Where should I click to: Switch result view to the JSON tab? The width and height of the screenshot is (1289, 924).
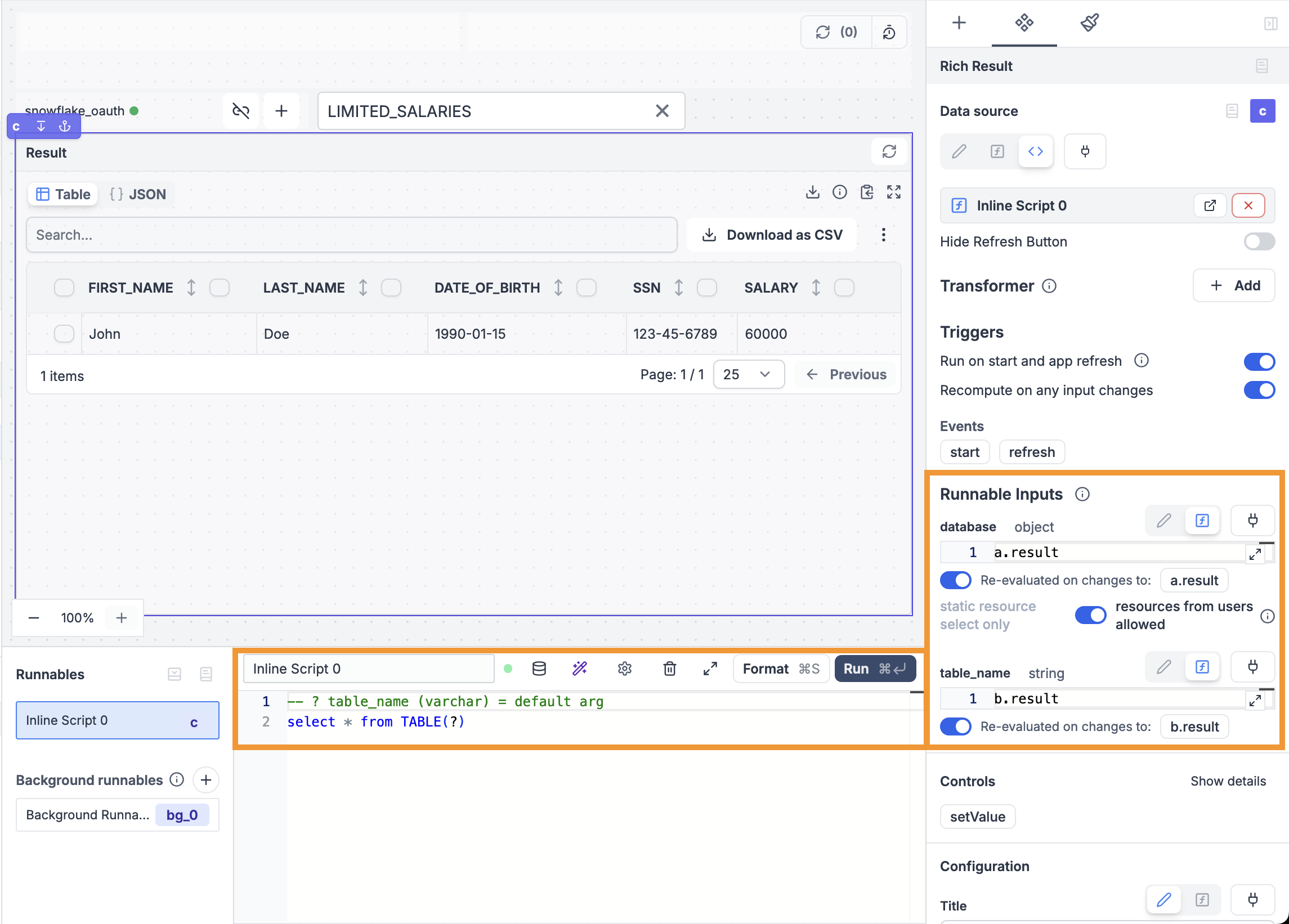pos(138,194)
